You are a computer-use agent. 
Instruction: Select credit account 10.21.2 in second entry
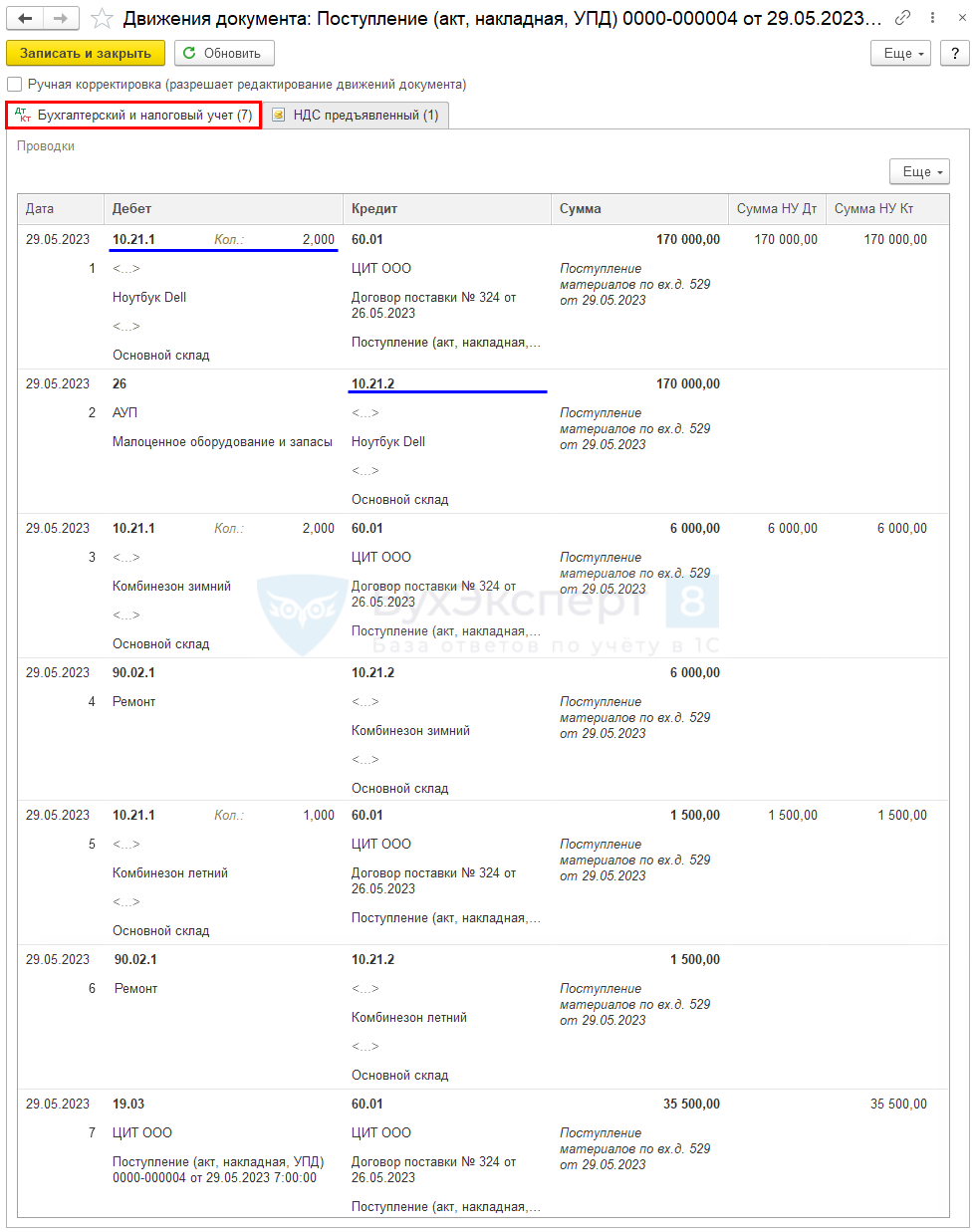372,384
